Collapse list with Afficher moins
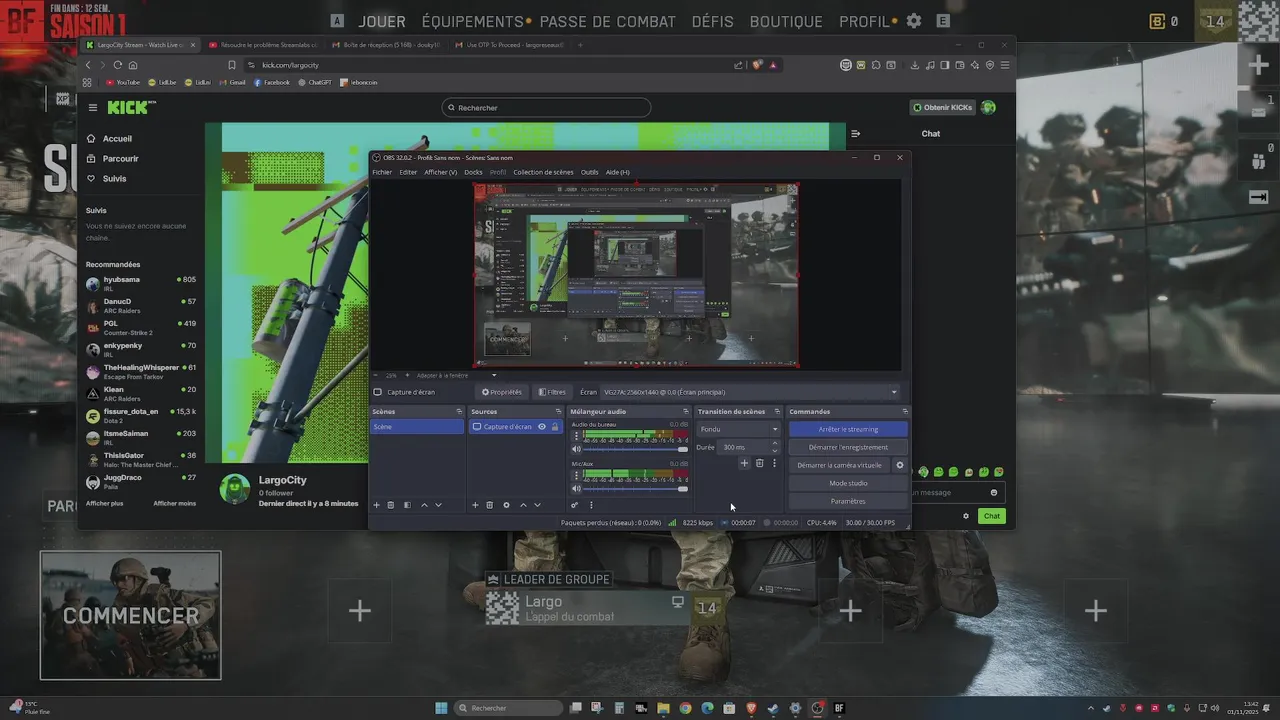Screen dimensions: 1280x720 (x=175, y=503)
